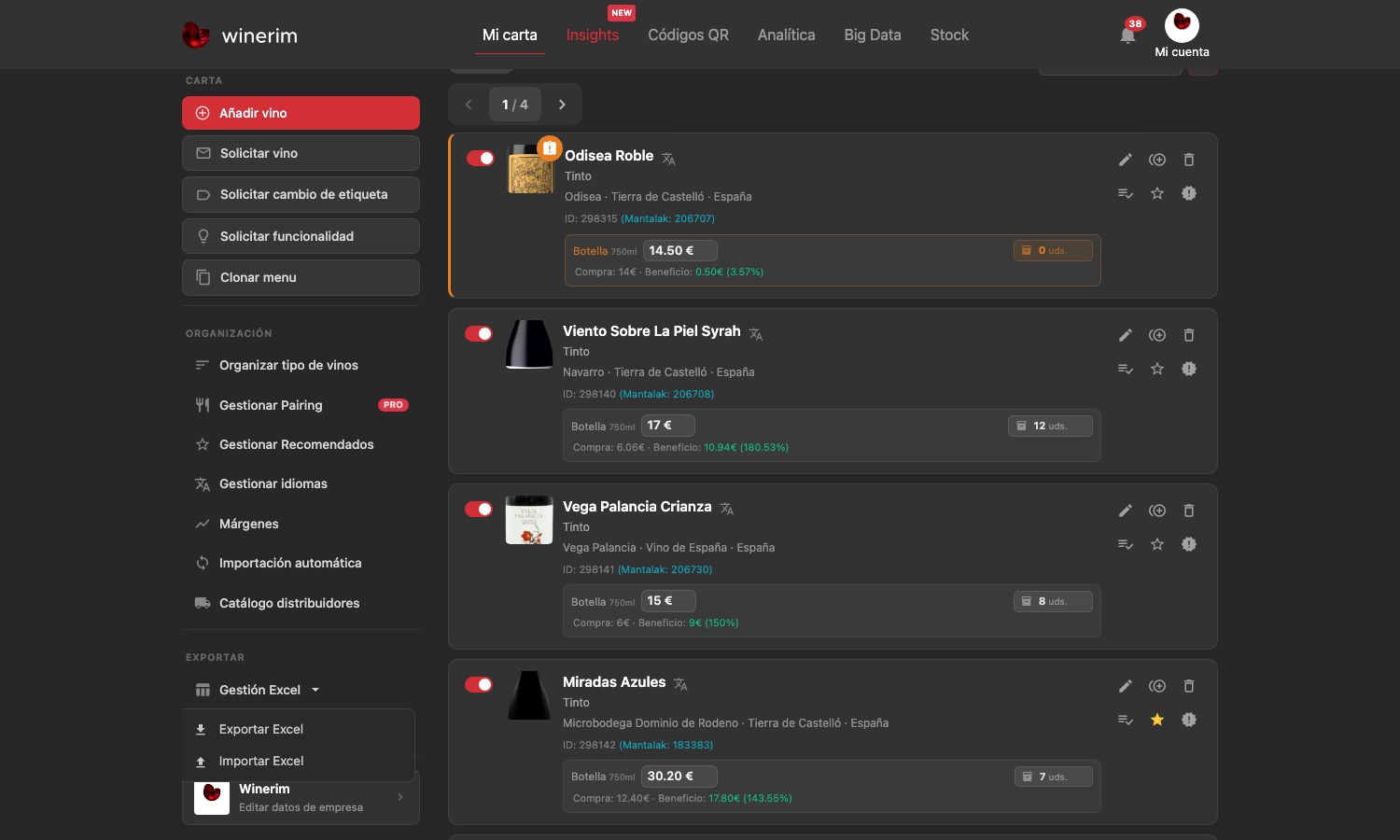Toggle Miradas Azules availability off
This screenshot has height=840, width=1400.
coord(479,684)
